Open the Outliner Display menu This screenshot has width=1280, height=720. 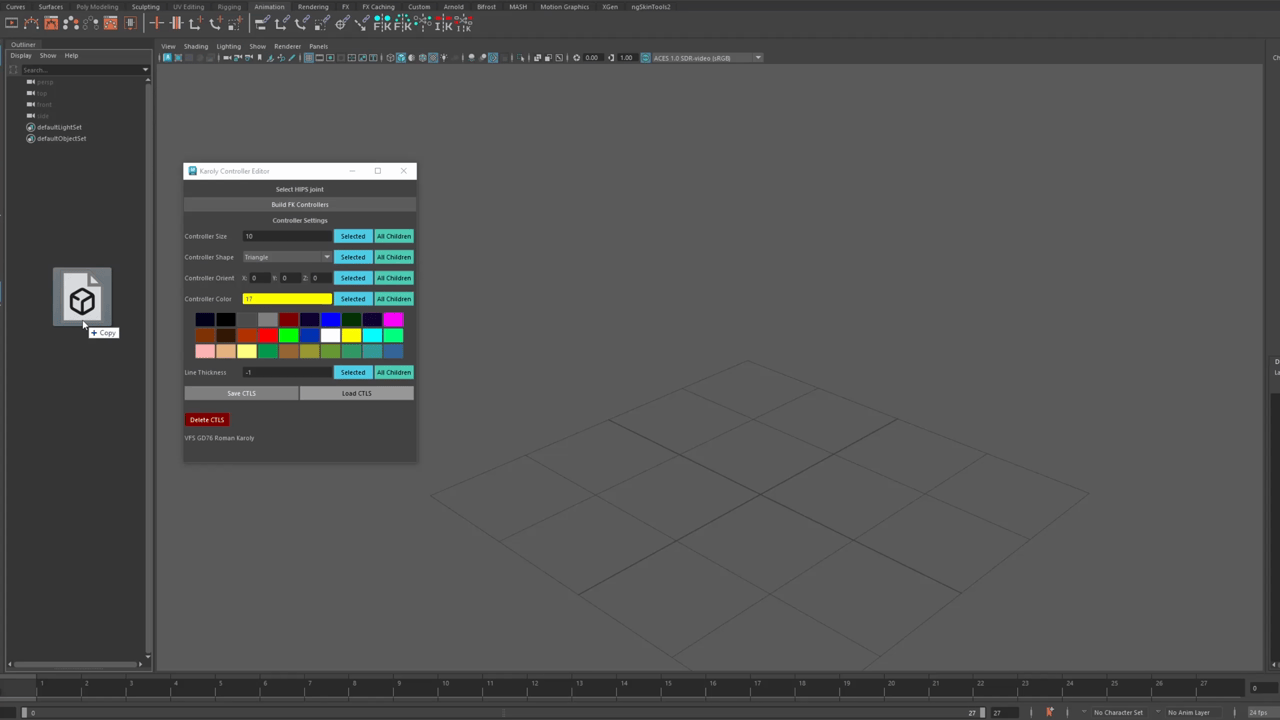(x=21, y=56)
